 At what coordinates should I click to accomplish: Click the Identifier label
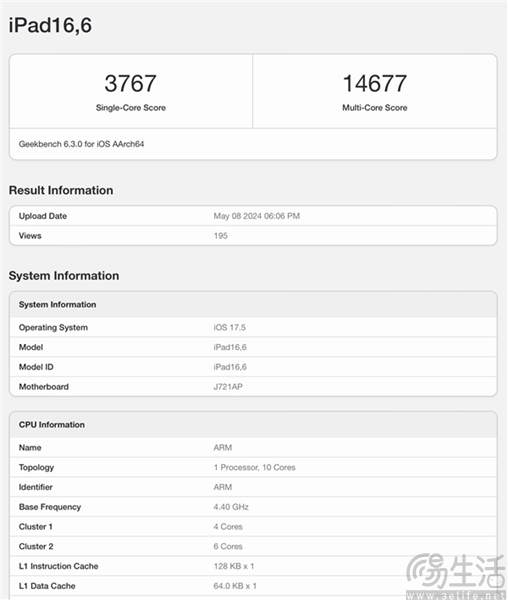[x=36, y=487]
